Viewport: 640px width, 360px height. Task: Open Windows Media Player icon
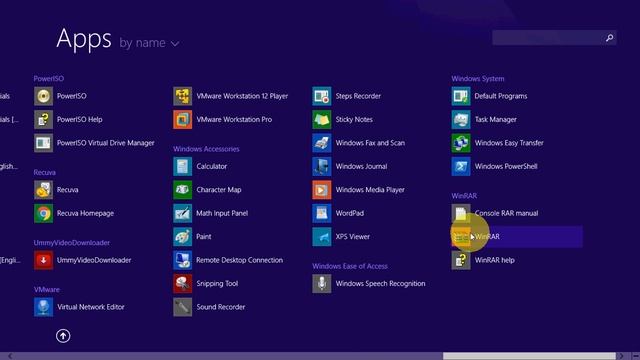(322, 190)
